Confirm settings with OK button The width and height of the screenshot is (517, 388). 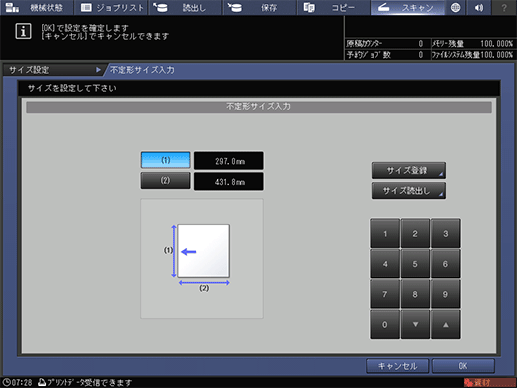[x=463, y=366]
